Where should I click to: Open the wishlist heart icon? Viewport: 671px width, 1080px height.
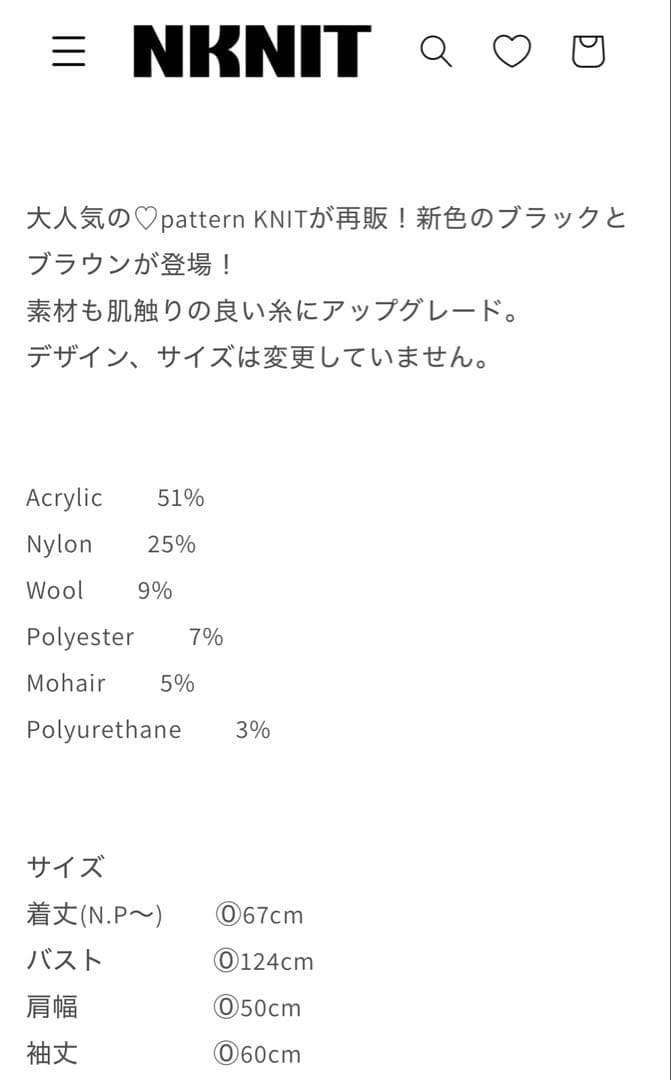[512, 51]
